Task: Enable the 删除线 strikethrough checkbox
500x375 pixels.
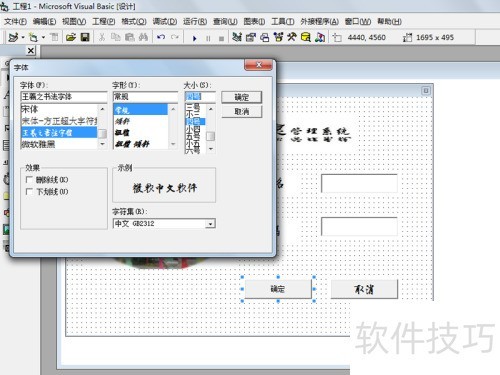Action: click(x=29, y=180)
